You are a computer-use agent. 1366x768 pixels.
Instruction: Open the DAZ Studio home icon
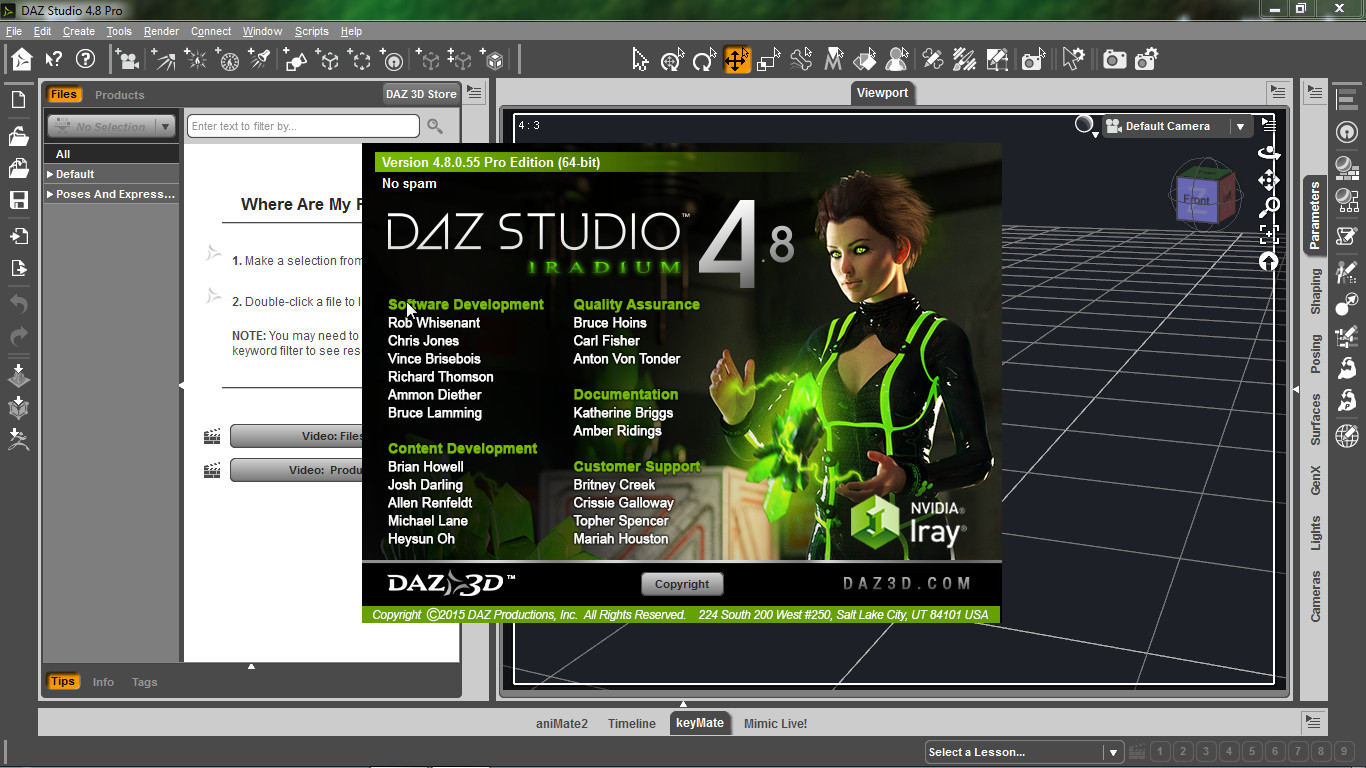(21, 59)
